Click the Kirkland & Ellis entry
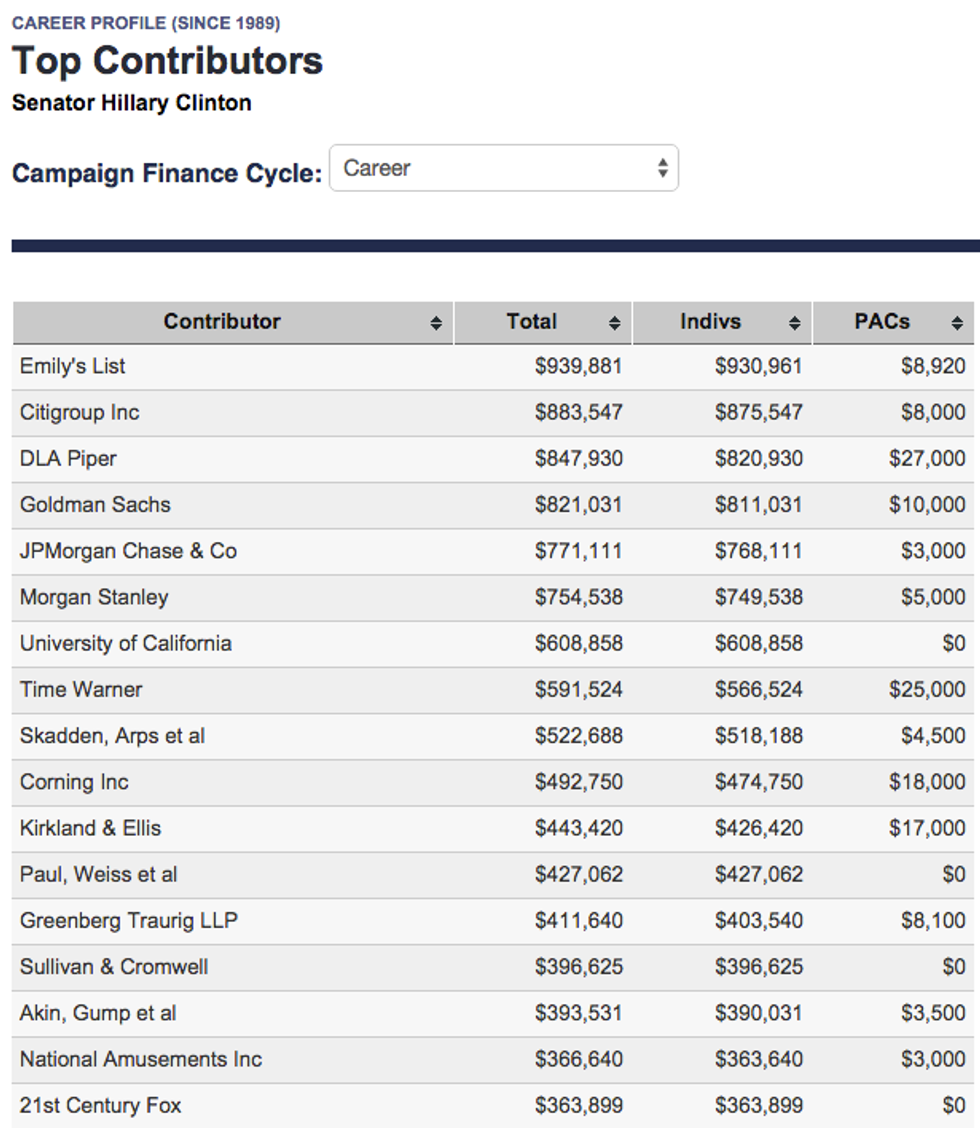The width and height of the screenshot is (980, 1128). pos(90,828)
